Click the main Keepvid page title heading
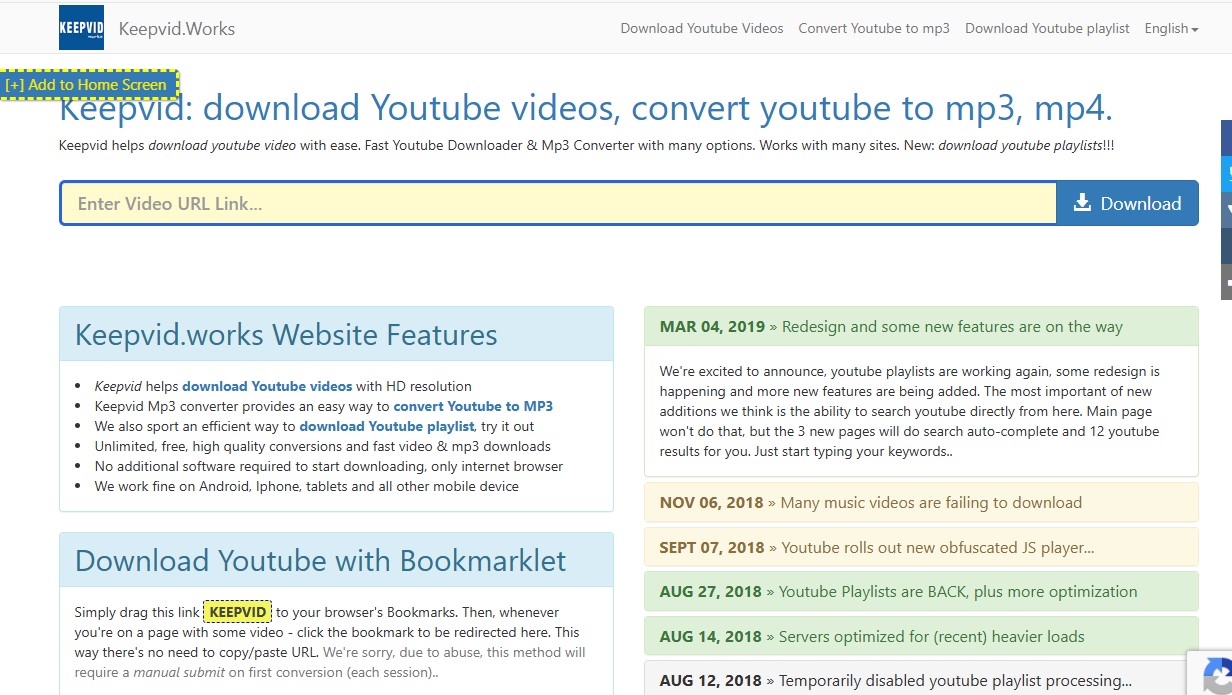The width and height of the screenshot is (1232, 695). pyautogui.click(x=586, y=109)
